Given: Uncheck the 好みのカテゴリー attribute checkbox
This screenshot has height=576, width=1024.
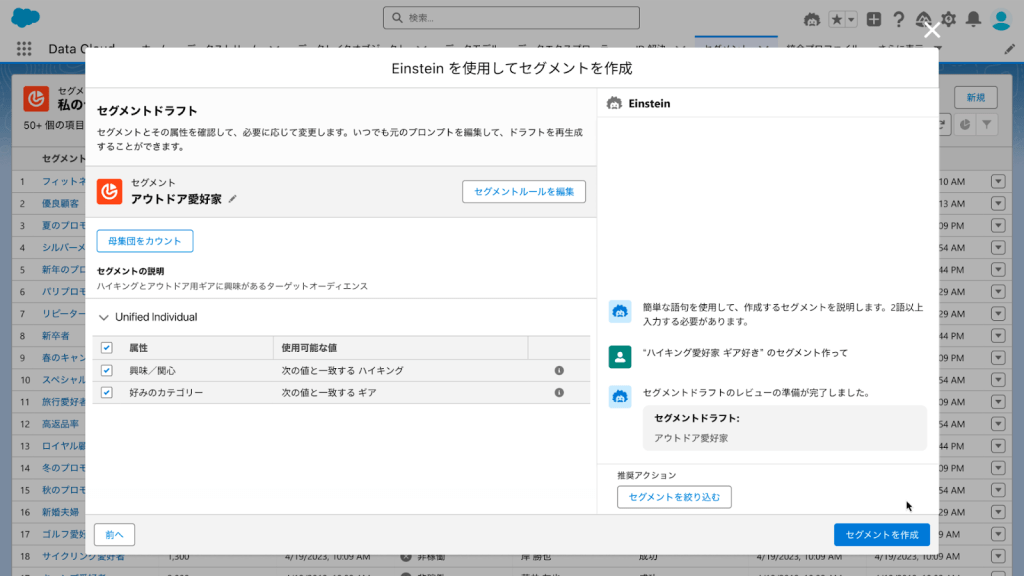Looking at the screenshot, I should point(107,393).
